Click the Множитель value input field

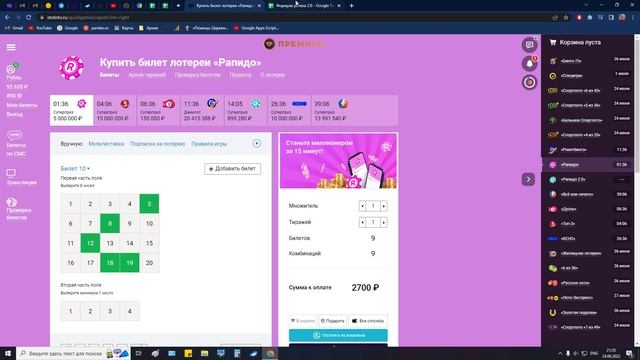pos(373,206)
